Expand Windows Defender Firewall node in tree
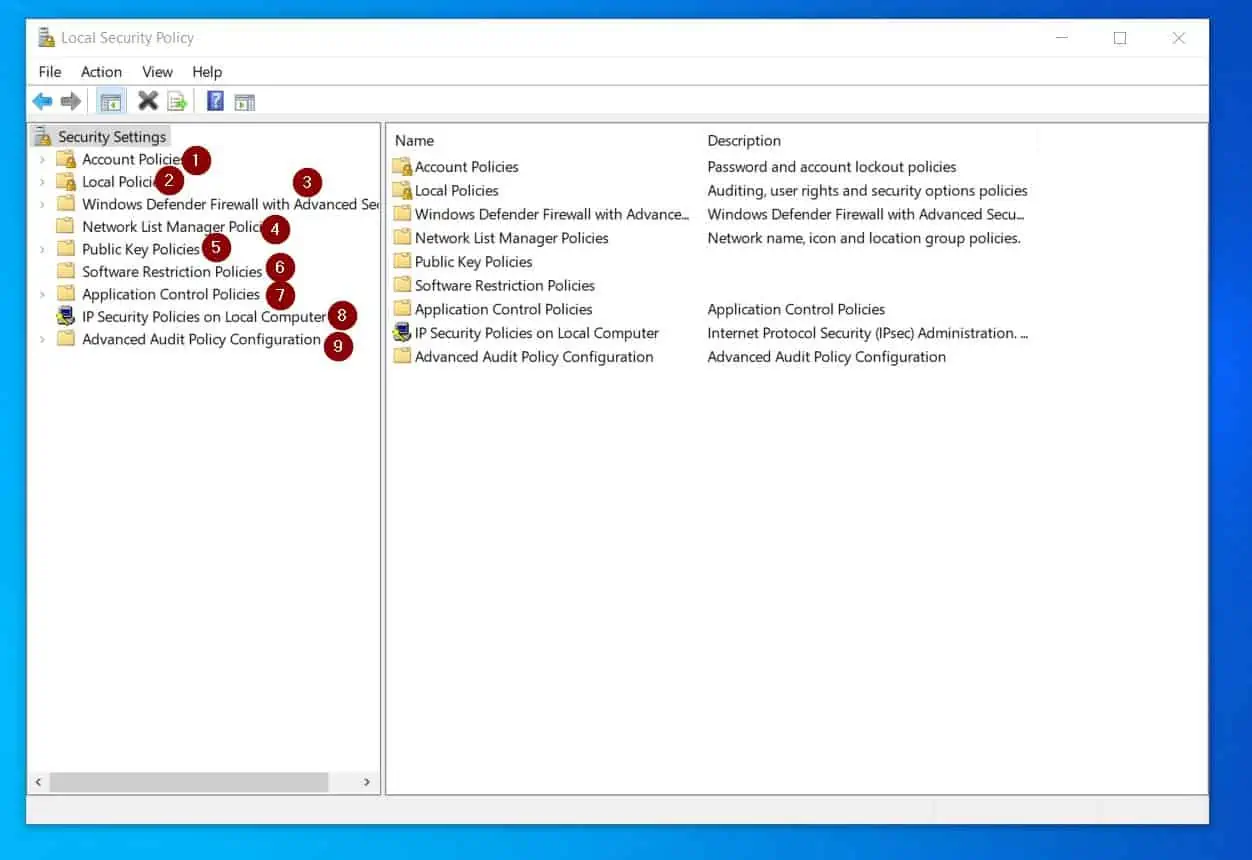Viewport: 1252px width, 860px height. pyautogui.click(x=41, y=205)
